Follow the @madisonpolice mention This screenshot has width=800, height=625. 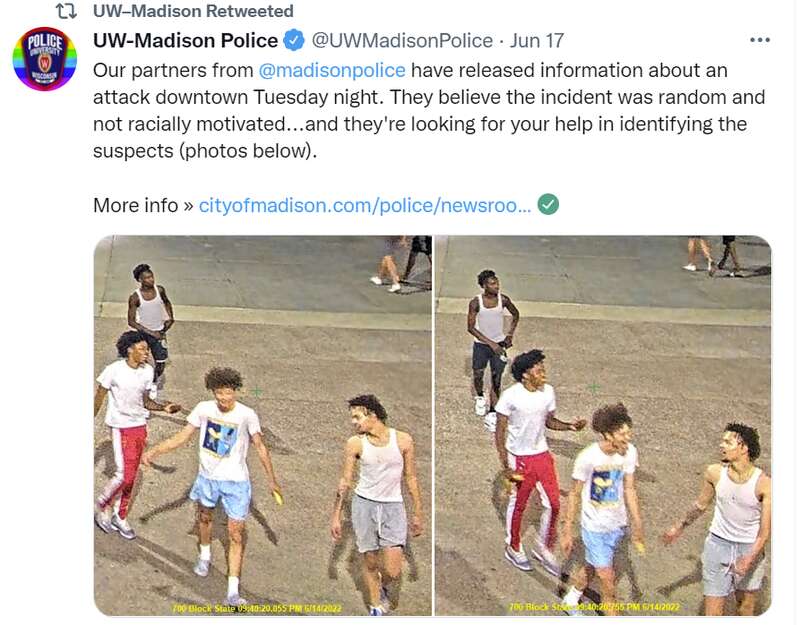click(x=332, y=70)
